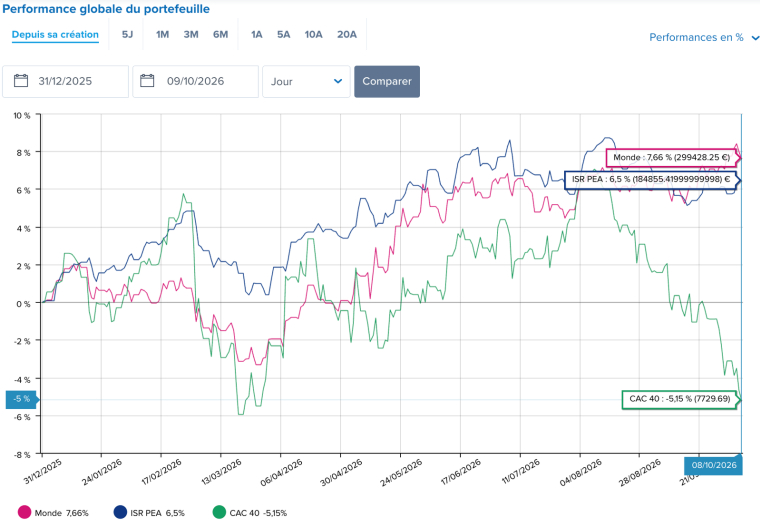
Task: Open the end date calendar icon
Action: pos(147,80)
